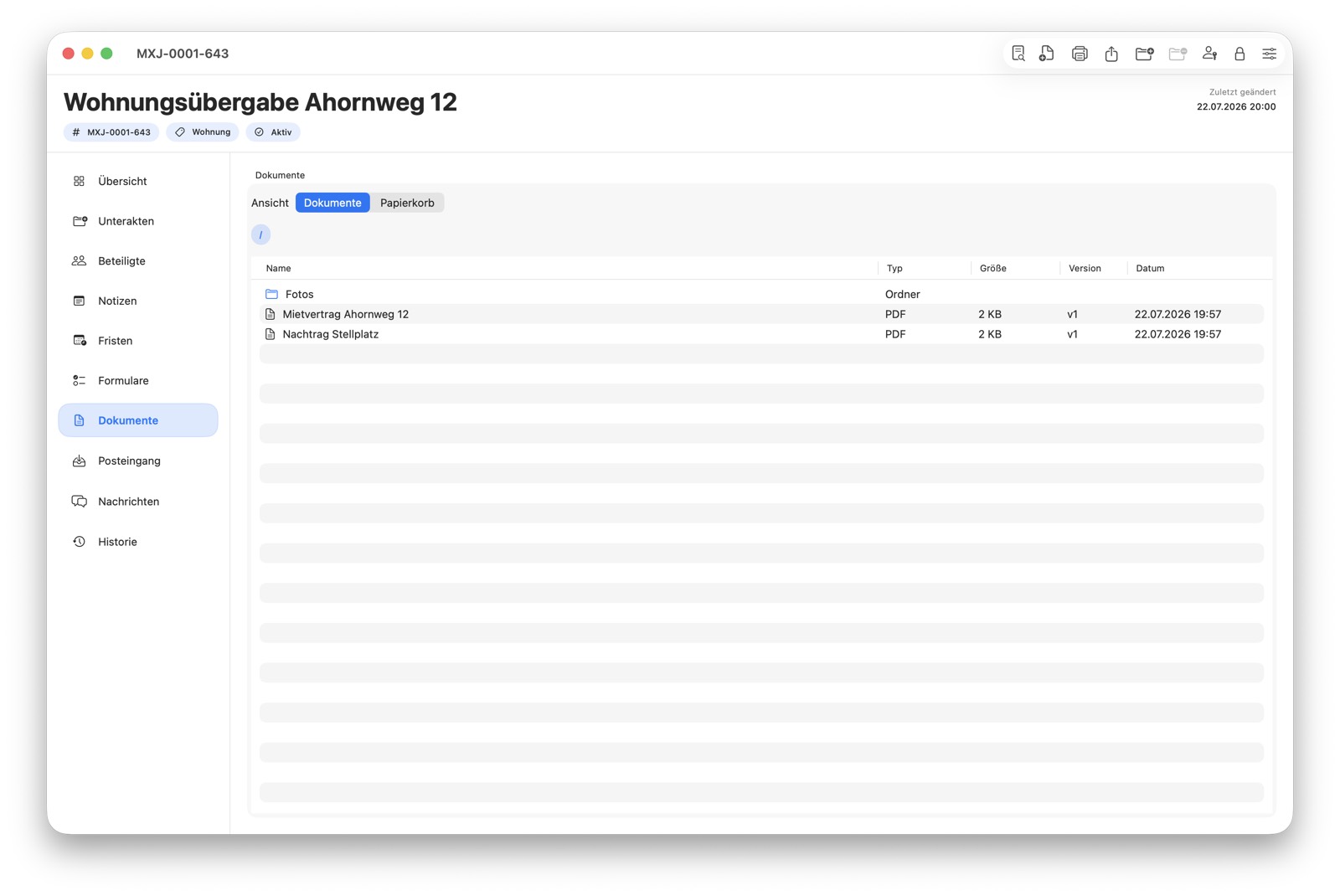Click the "PDF" type of Nachtrag Stellplatz
The height and width of the screenshot is (896, 1340).
[x=895, y=334]
